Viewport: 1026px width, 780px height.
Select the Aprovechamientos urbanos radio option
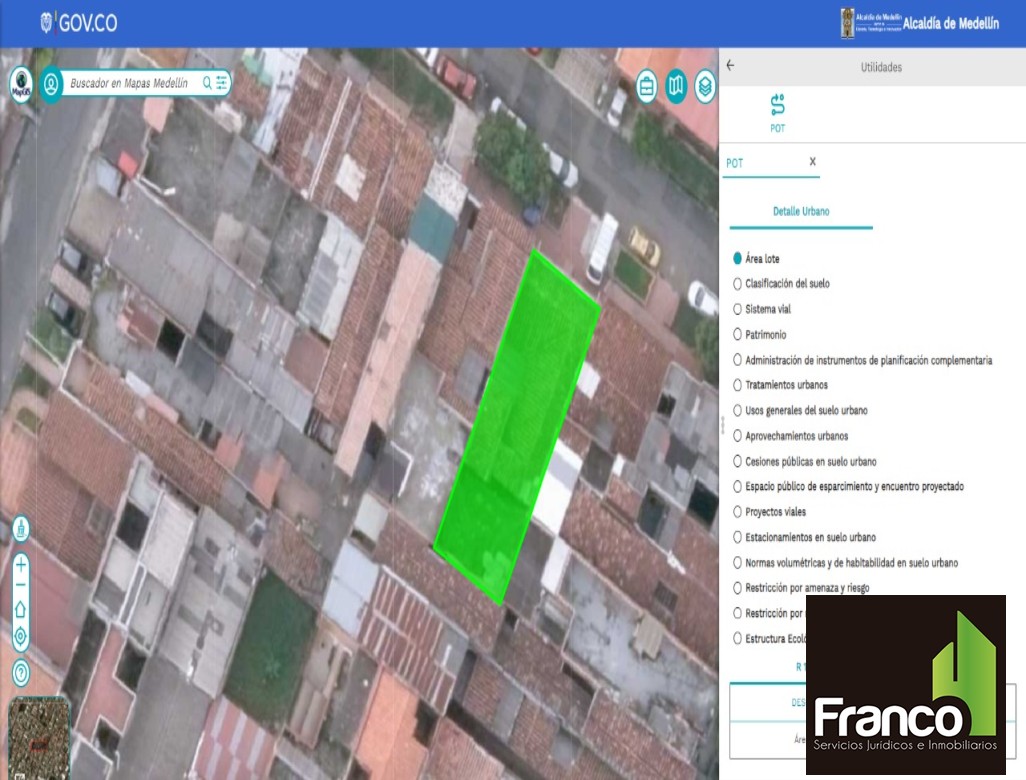(x=738, y=436)
